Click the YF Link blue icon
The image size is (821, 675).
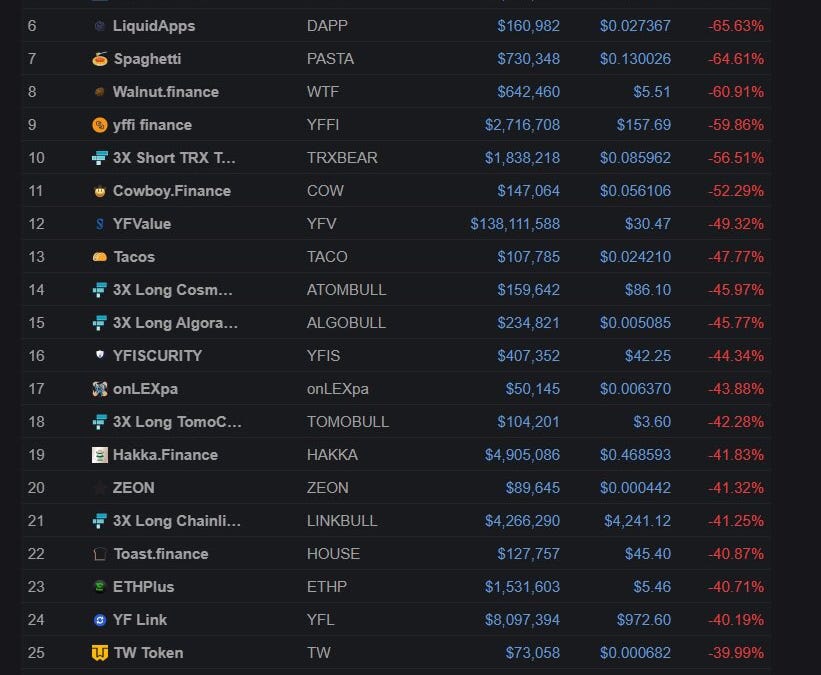tap(99, 620)
